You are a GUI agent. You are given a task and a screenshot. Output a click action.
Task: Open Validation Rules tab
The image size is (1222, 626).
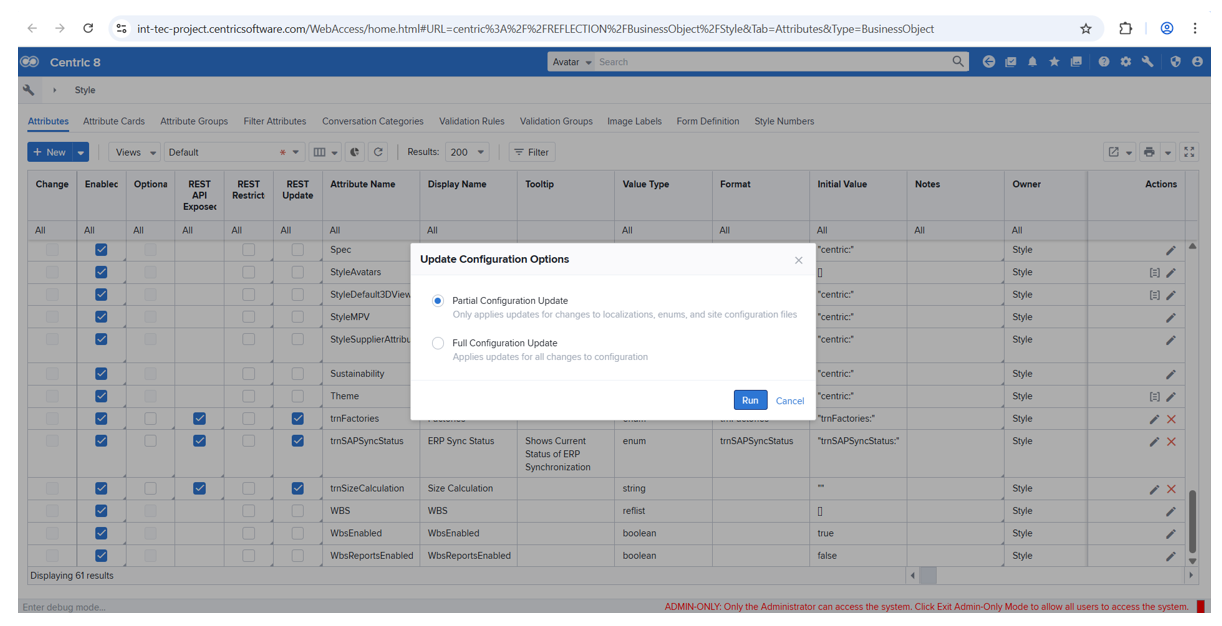pos(472,121)
